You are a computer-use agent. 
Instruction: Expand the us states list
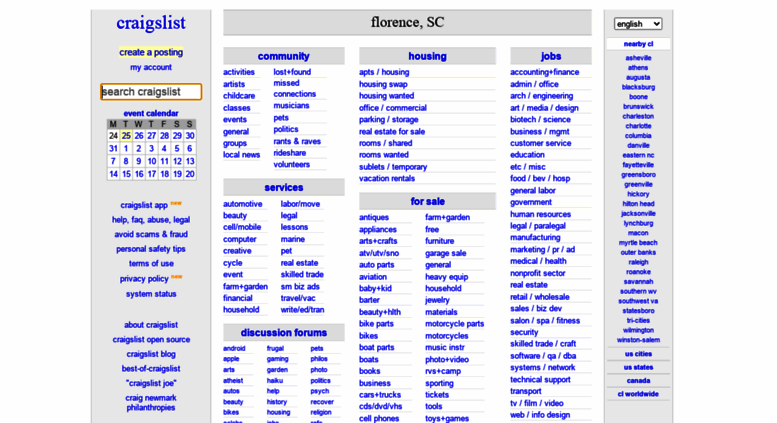638,368
